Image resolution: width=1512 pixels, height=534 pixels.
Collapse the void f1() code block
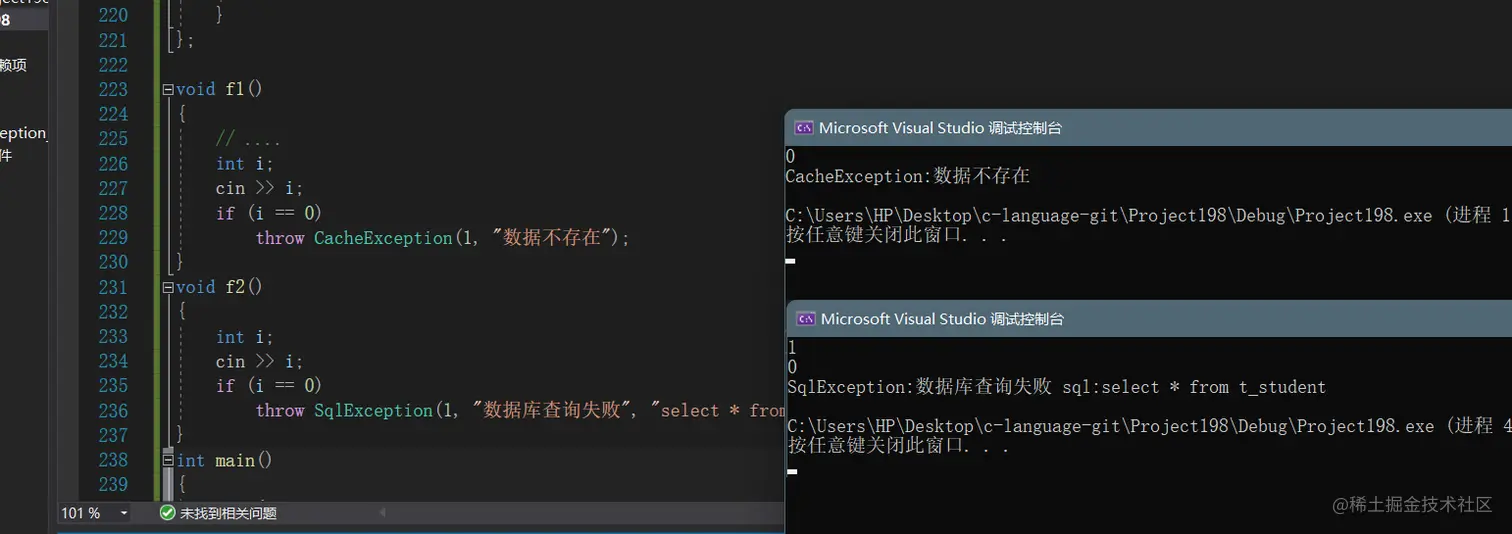[168, 89]
